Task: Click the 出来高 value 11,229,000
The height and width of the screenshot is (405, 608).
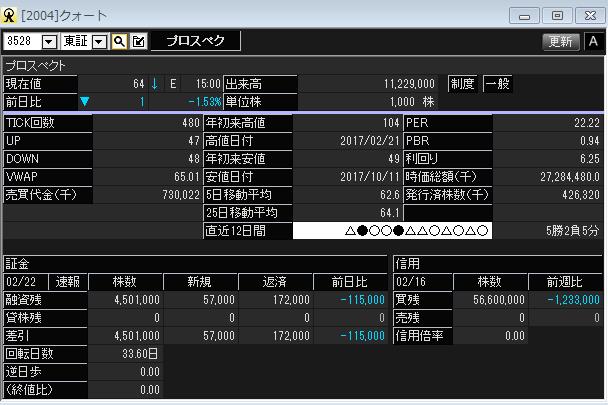Action: click(x=409, y=84)
